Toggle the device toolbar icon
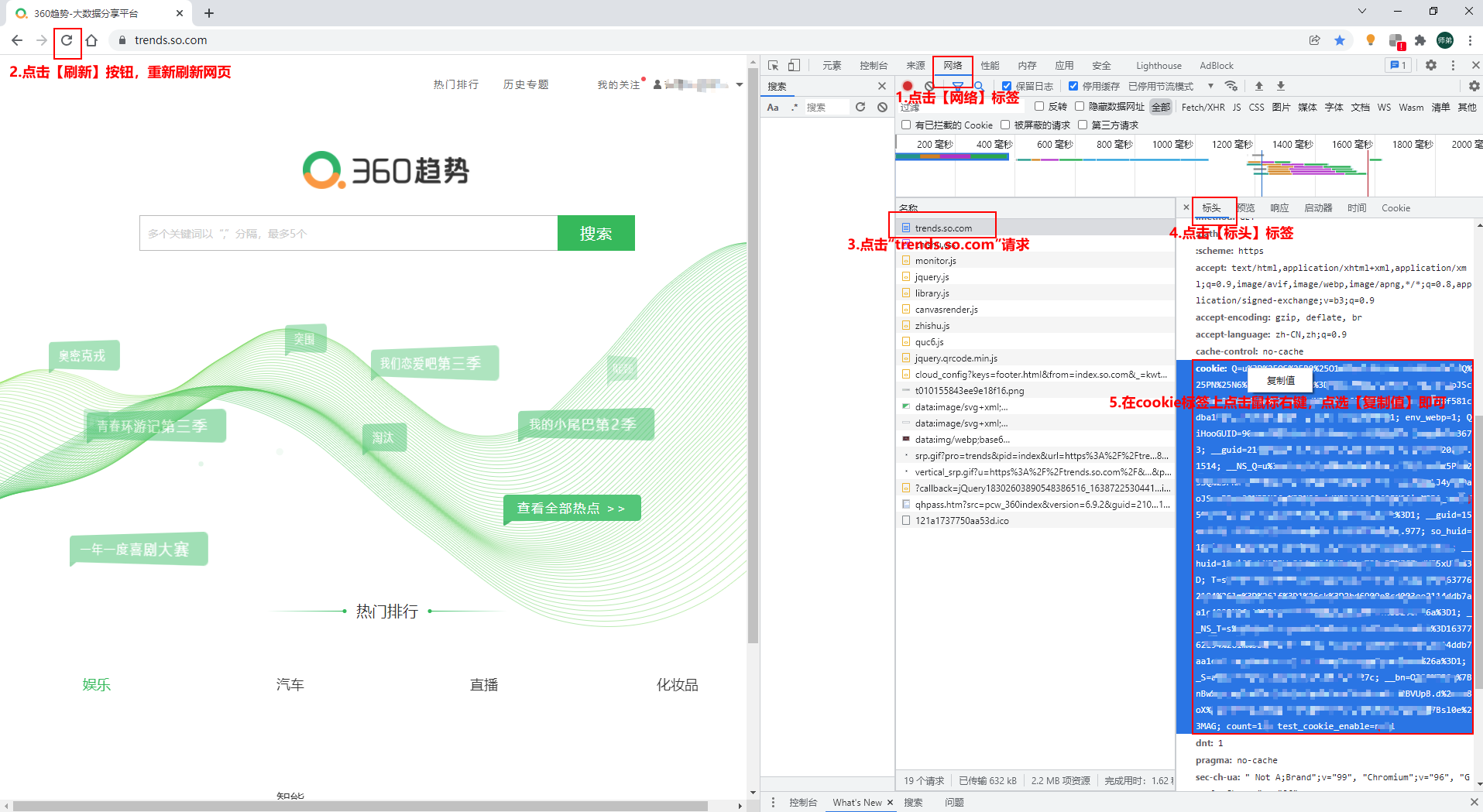1483x812 pixels. click(x=794, y=66)
